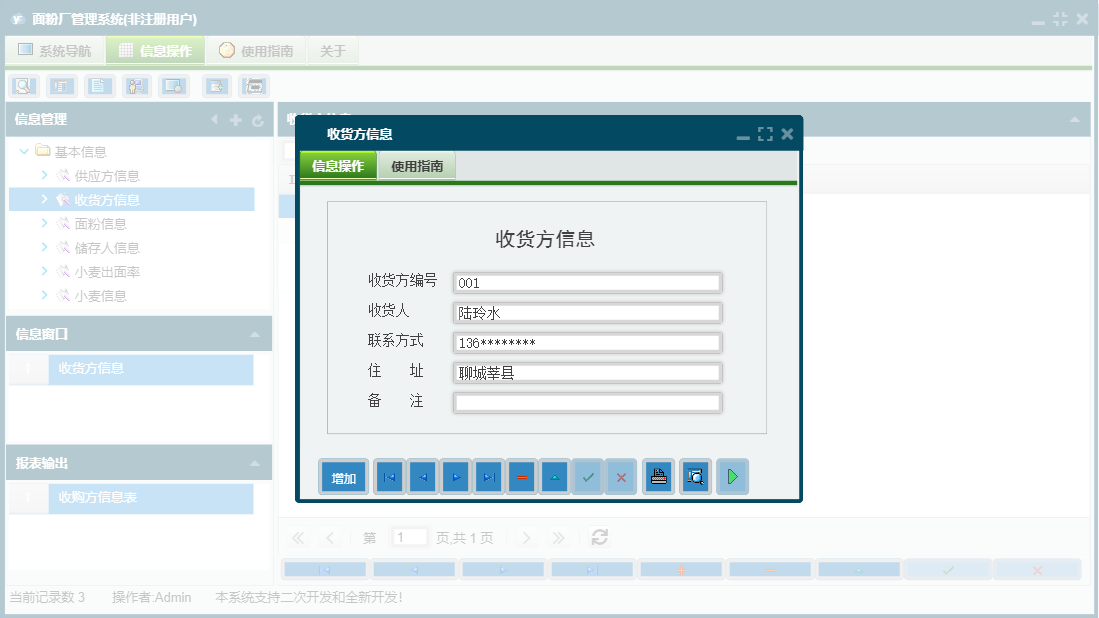1099x618 pixels.
Task: Click the 备注 input field in the dialog
Action: [x=587, y=402]
